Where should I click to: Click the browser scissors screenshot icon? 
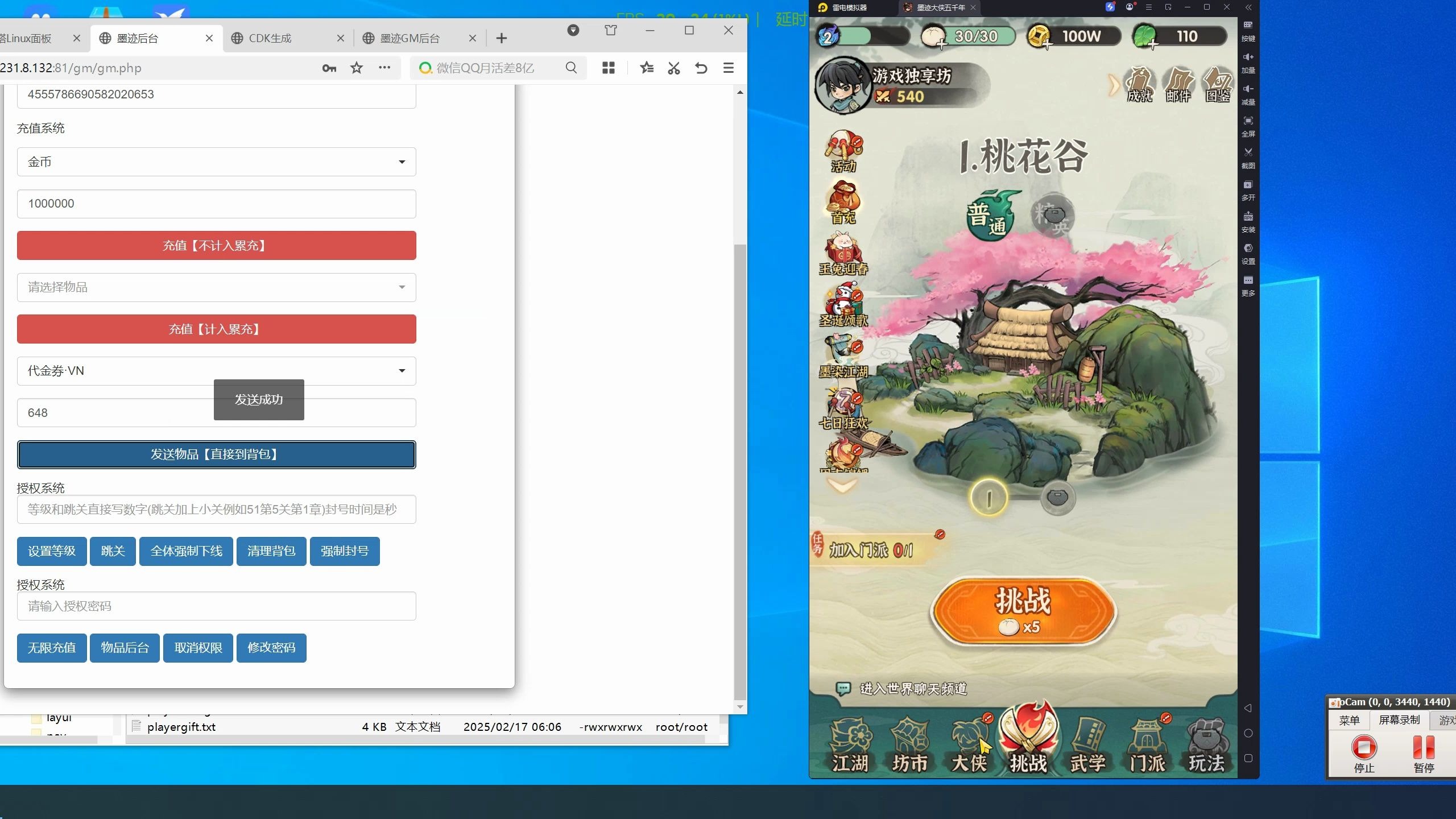pyautogui.click(x=674, y=68)
